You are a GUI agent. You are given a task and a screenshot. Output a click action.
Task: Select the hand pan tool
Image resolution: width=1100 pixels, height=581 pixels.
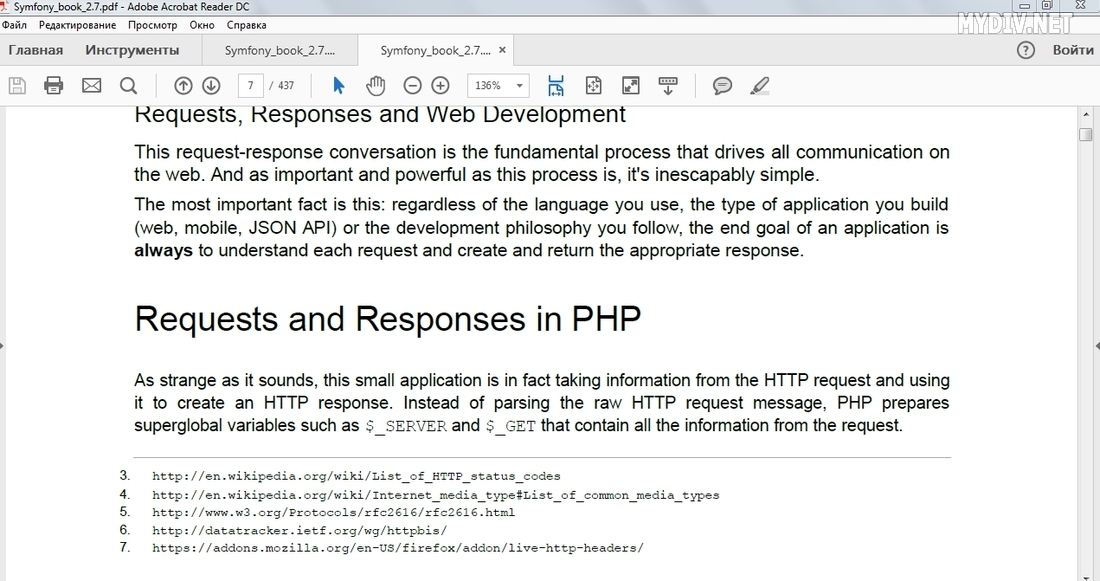[375, 86]
